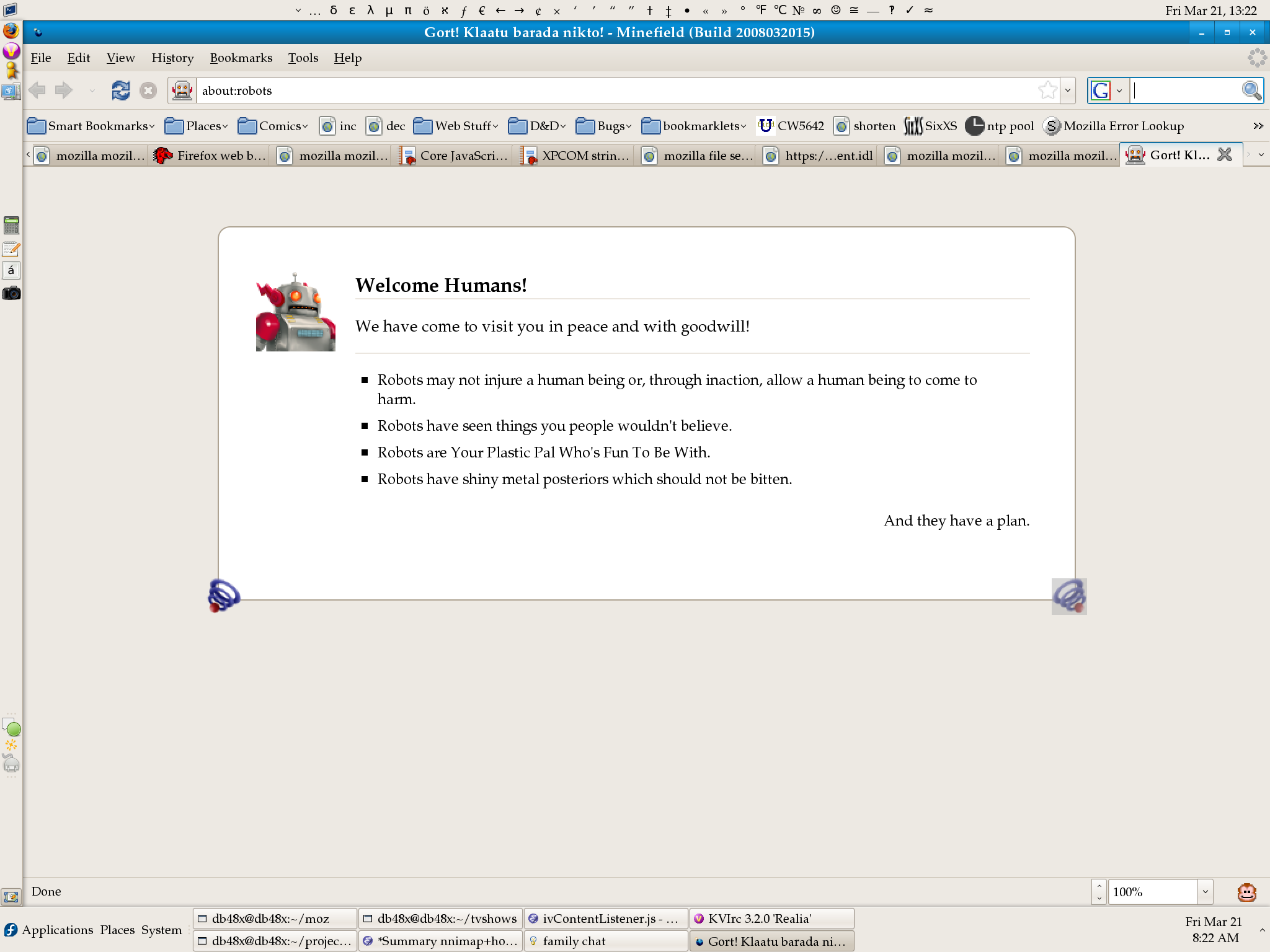The width and height of the screenshot is (1270, 952).
Task: Show more bookmarks with the chevron
Action: (x=1258, y=126)
